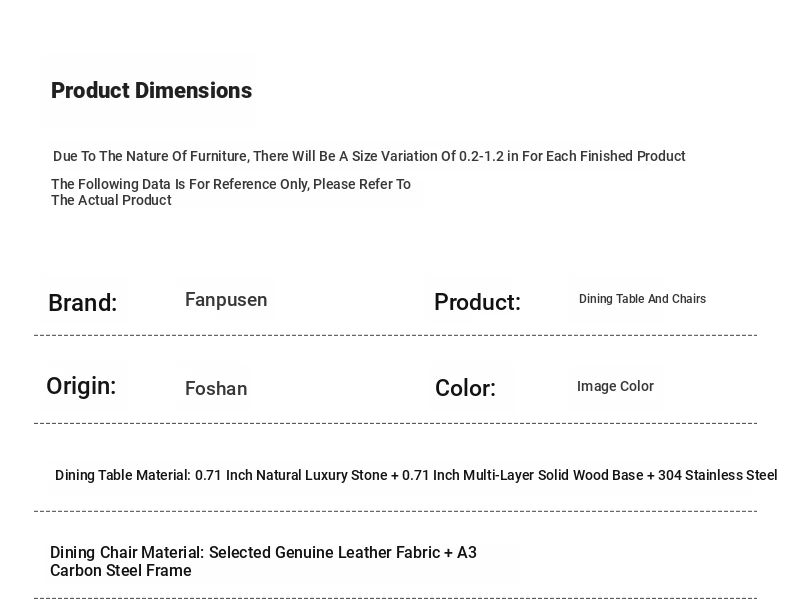Click "The Actual Product" text line
This screenshot has height=605, width=790.
(x=111, y=201)
